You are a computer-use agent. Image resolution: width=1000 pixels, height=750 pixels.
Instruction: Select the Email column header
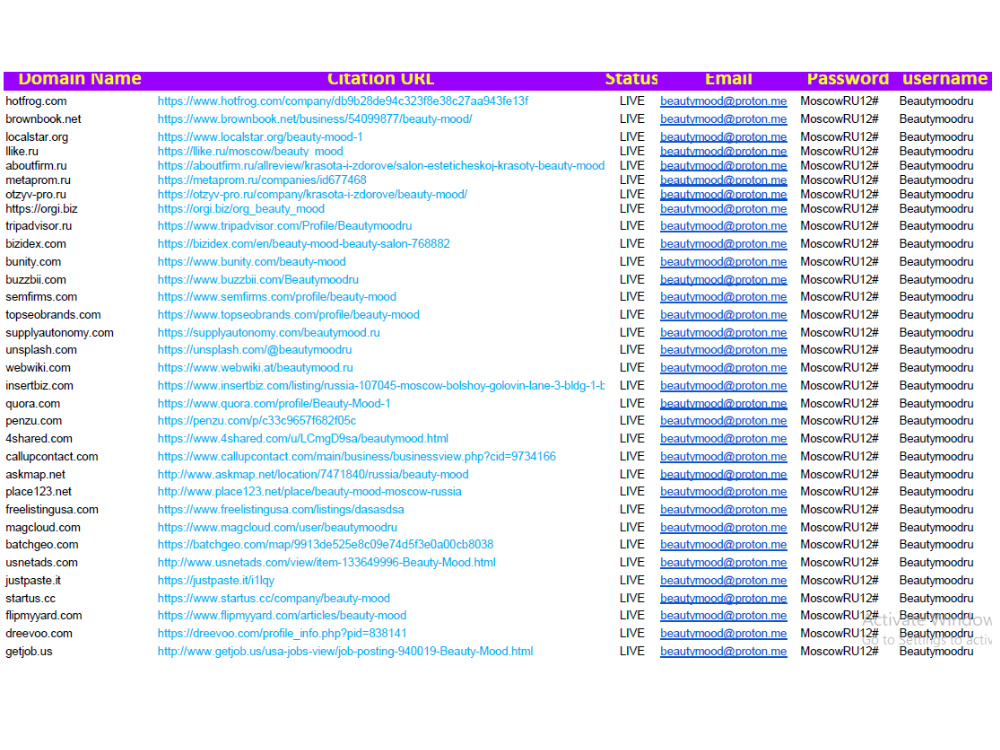(x=728, y=79)
